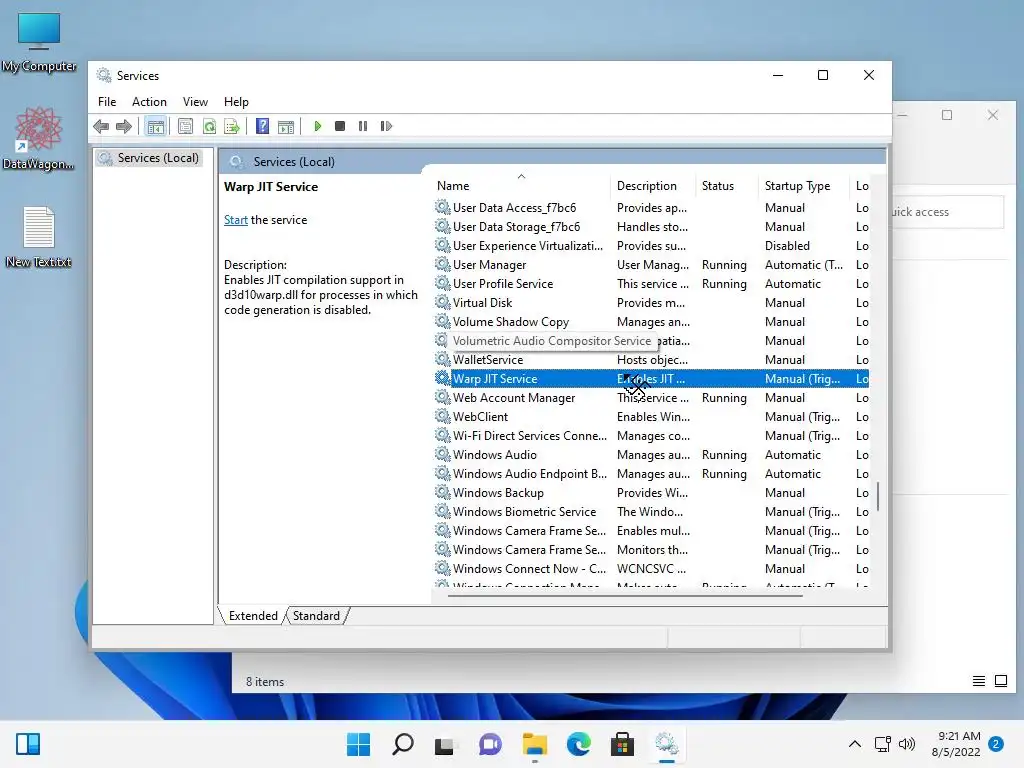This screenshot has height=768, width=1024.
Task: Open My Computer desktop icon
Action: [39, 42]
